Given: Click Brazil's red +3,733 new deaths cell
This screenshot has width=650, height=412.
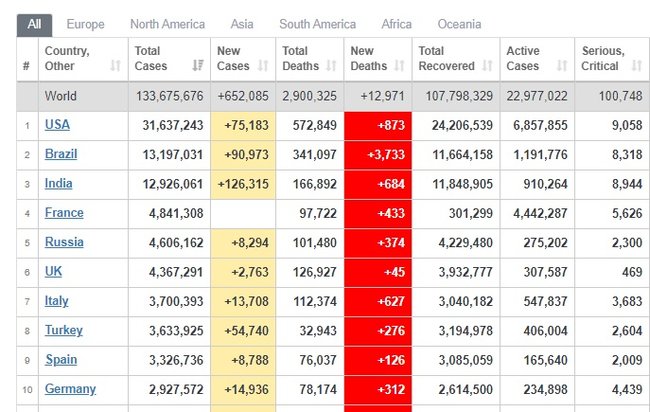Looking at the screenshot, I should click(377, 154).
